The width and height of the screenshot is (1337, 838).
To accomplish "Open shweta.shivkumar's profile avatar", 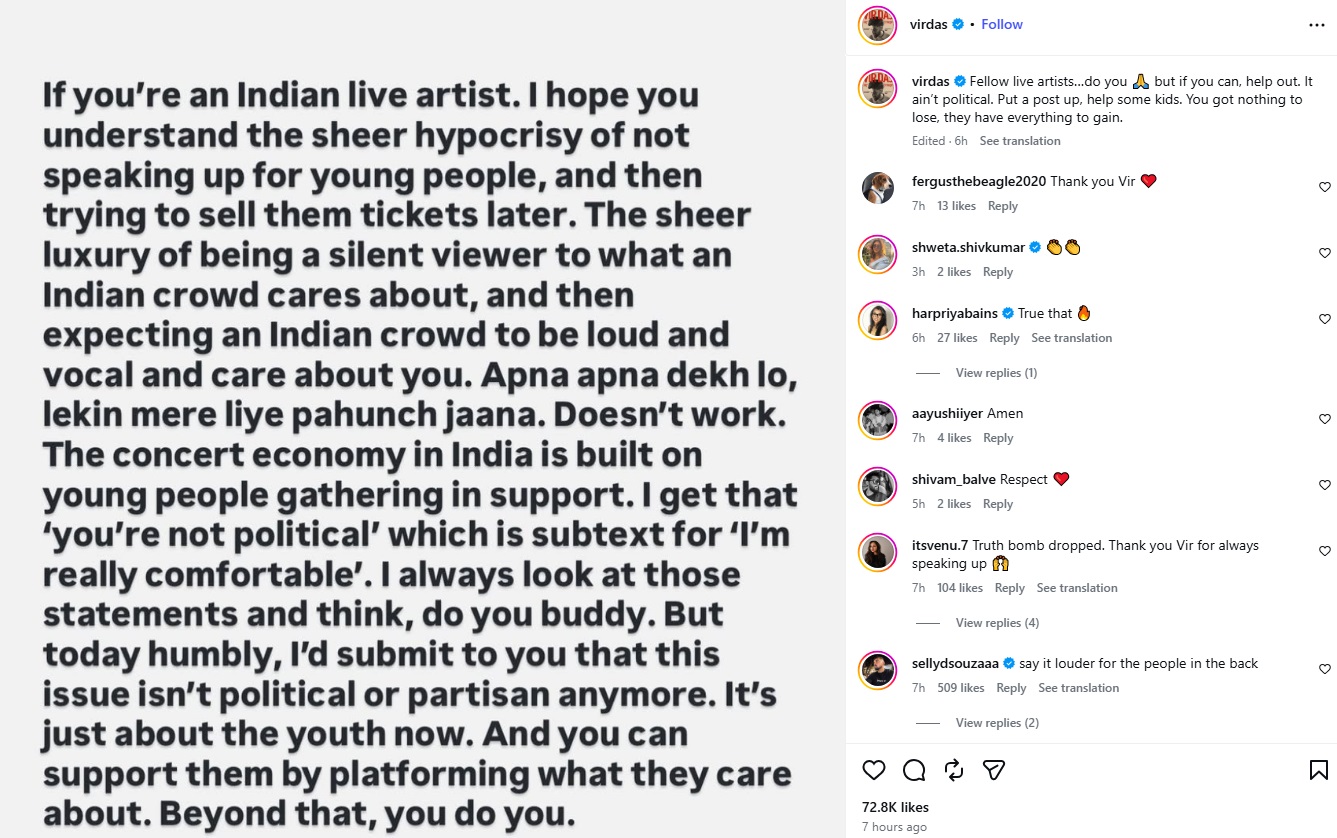I will tap(877, 253).
